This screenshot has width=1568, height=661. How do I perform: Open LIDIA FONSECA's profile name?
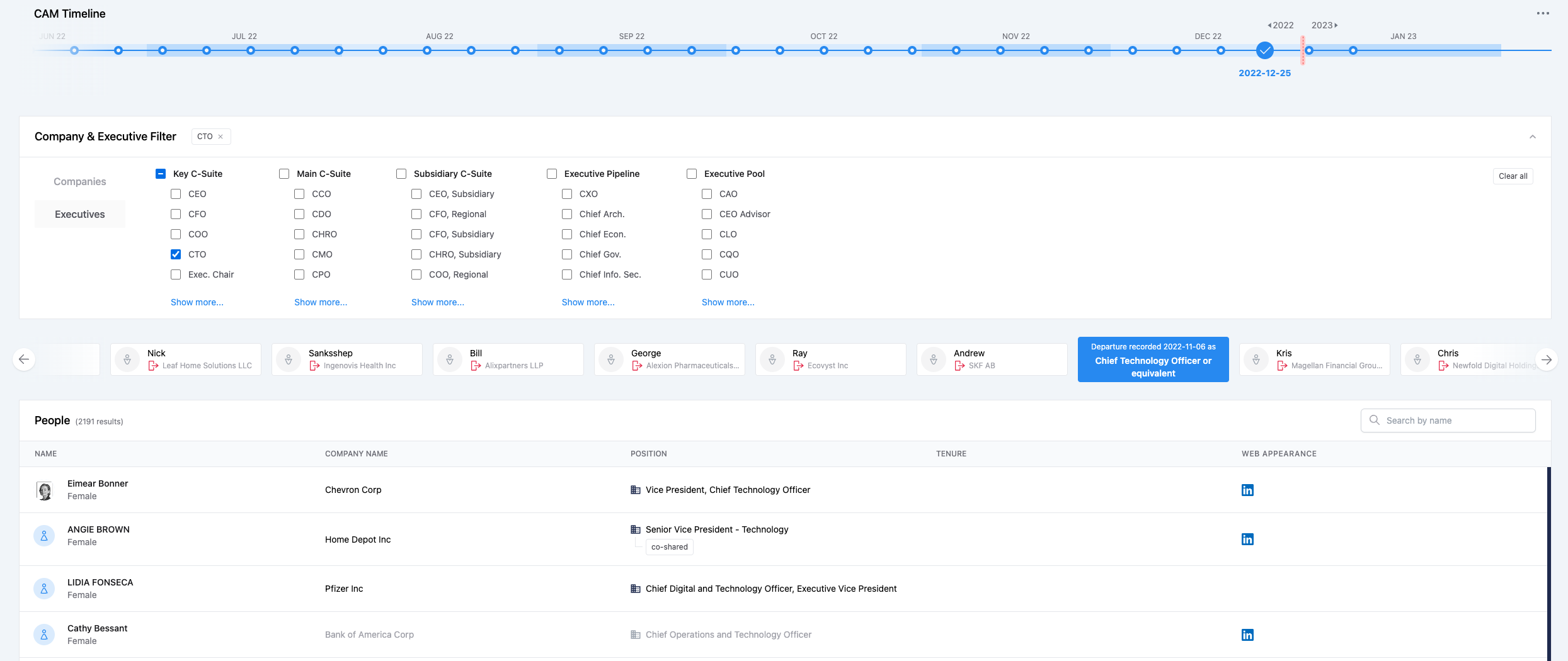coord(100,582)
